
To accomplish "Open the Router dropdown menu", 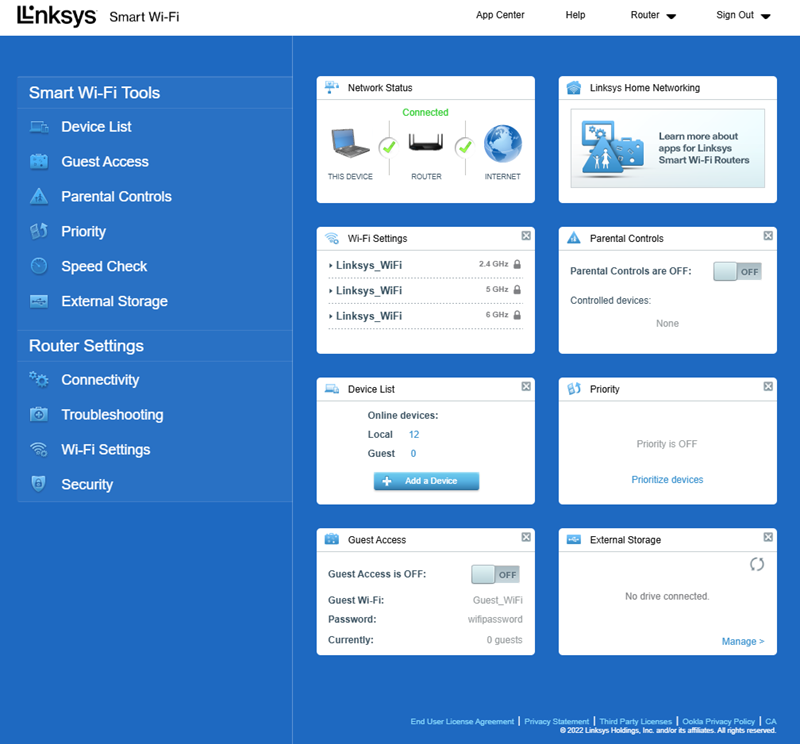I will tap(653, 15).
